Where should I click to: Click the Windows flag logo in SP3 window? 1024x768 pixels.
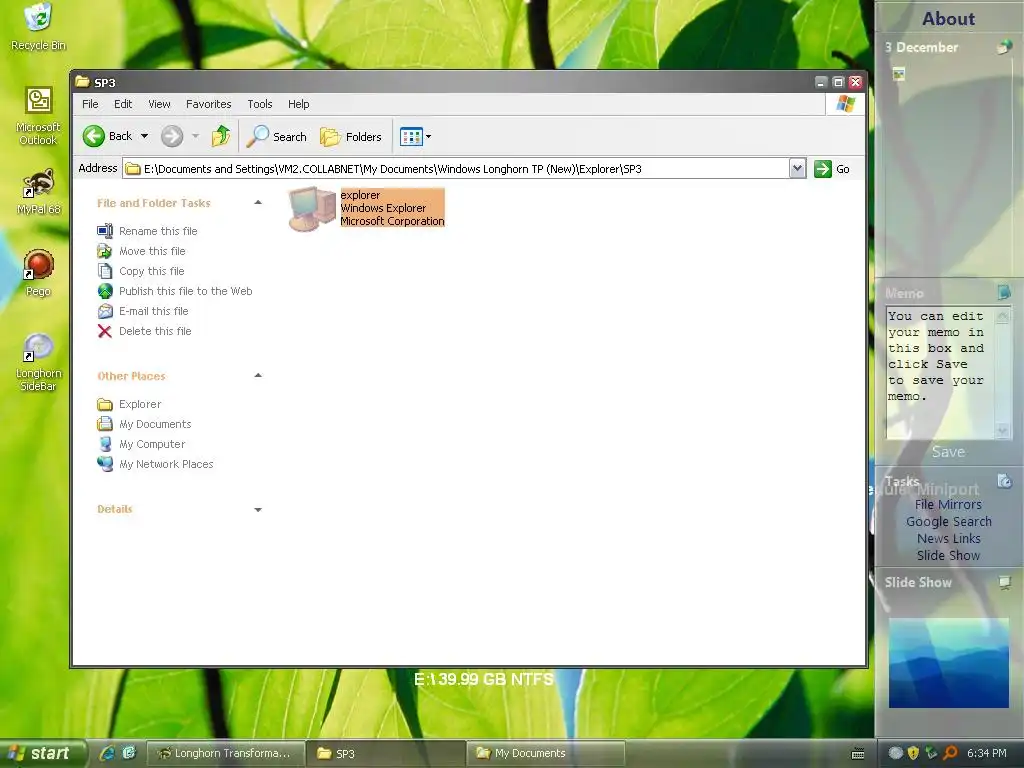pyautogui.click(x=846, y=104)
